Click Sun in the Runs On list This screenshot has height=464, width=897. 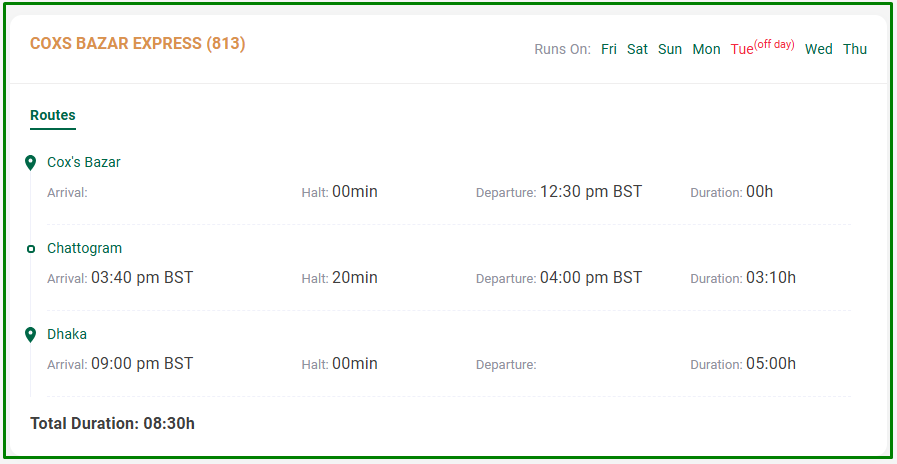(x=670, y=49)
